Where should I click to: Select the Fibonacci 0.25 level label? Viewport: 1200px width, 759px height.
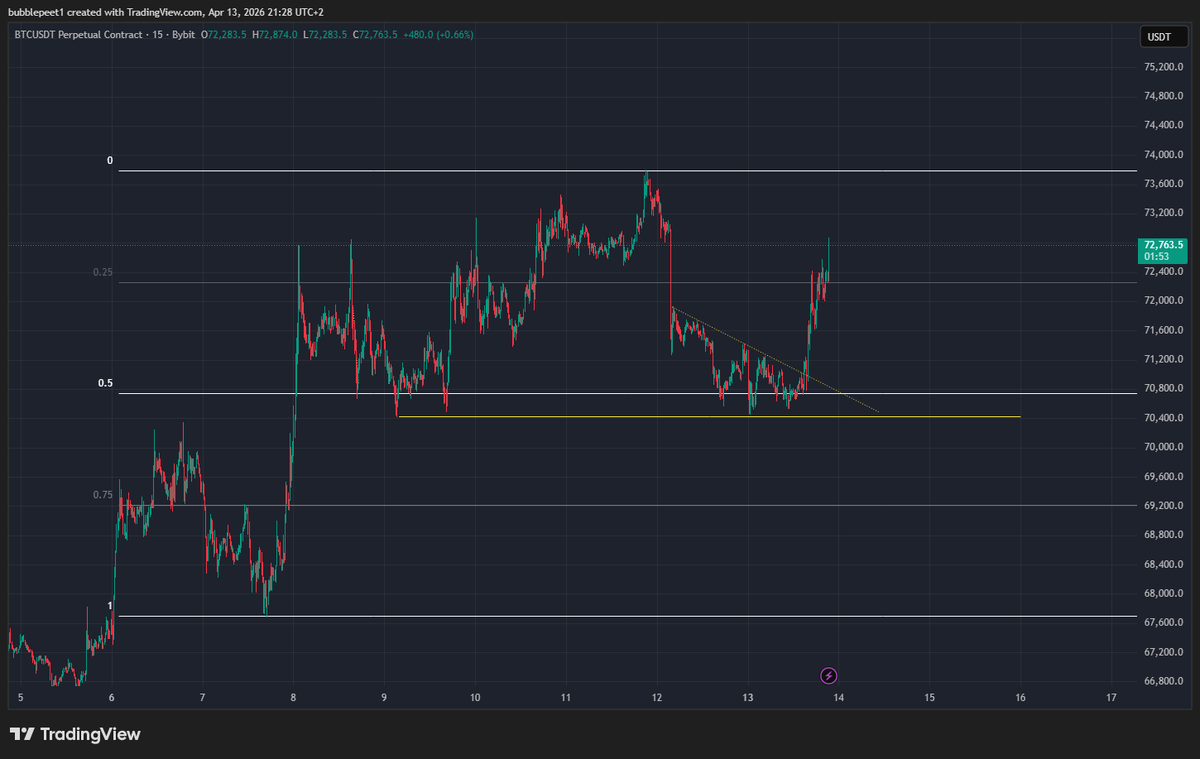point(103,272)
